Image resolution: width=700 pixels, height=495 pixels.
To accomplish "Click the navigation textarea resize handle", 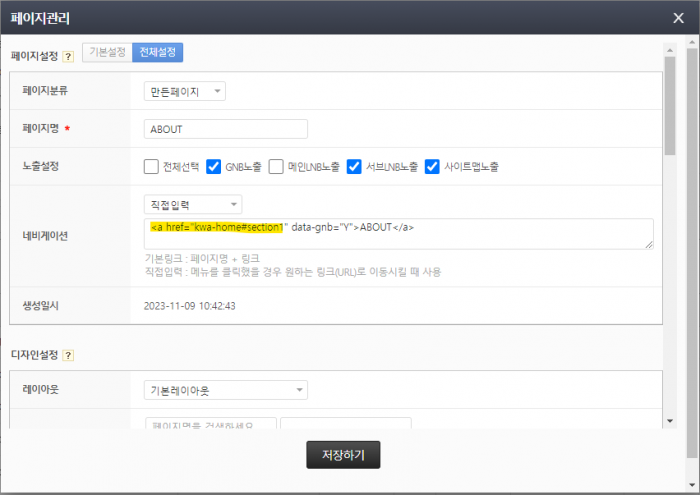I will 649,244.
